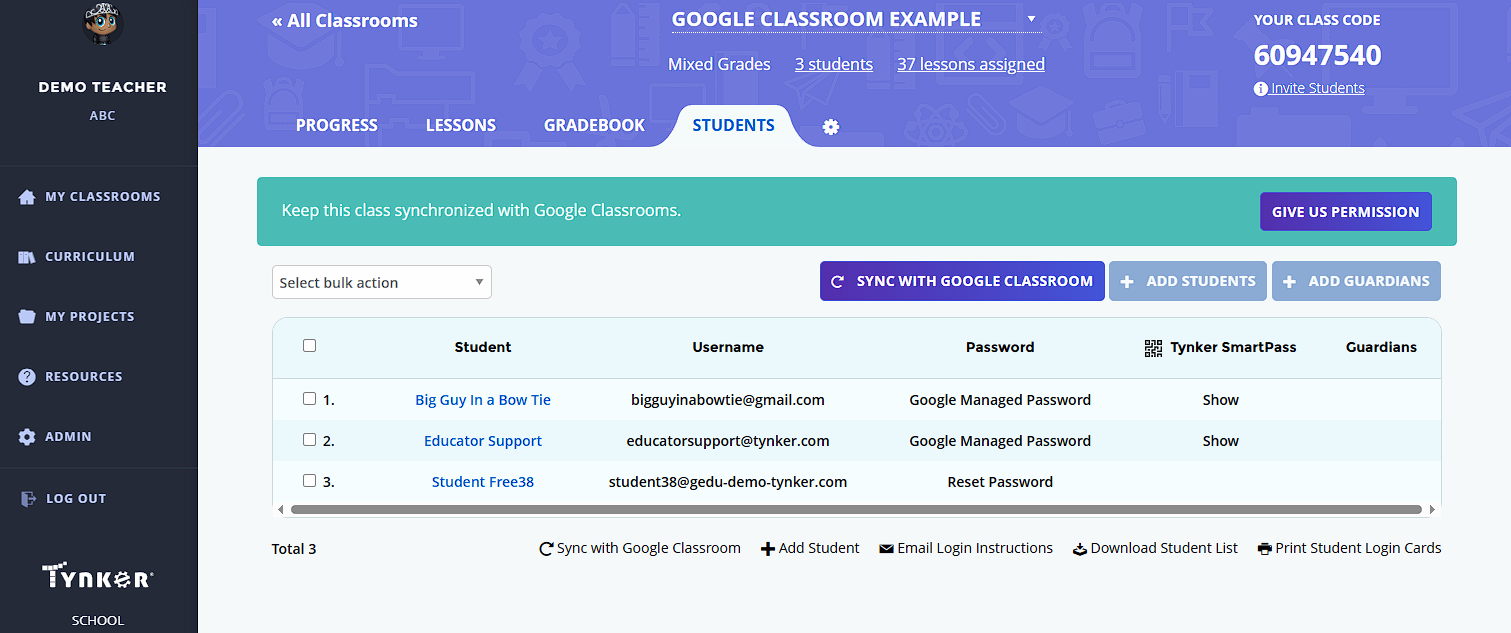Click the sync icon in footer links
This screenshot has height=633, width=1511.
[x=546, y=548]
